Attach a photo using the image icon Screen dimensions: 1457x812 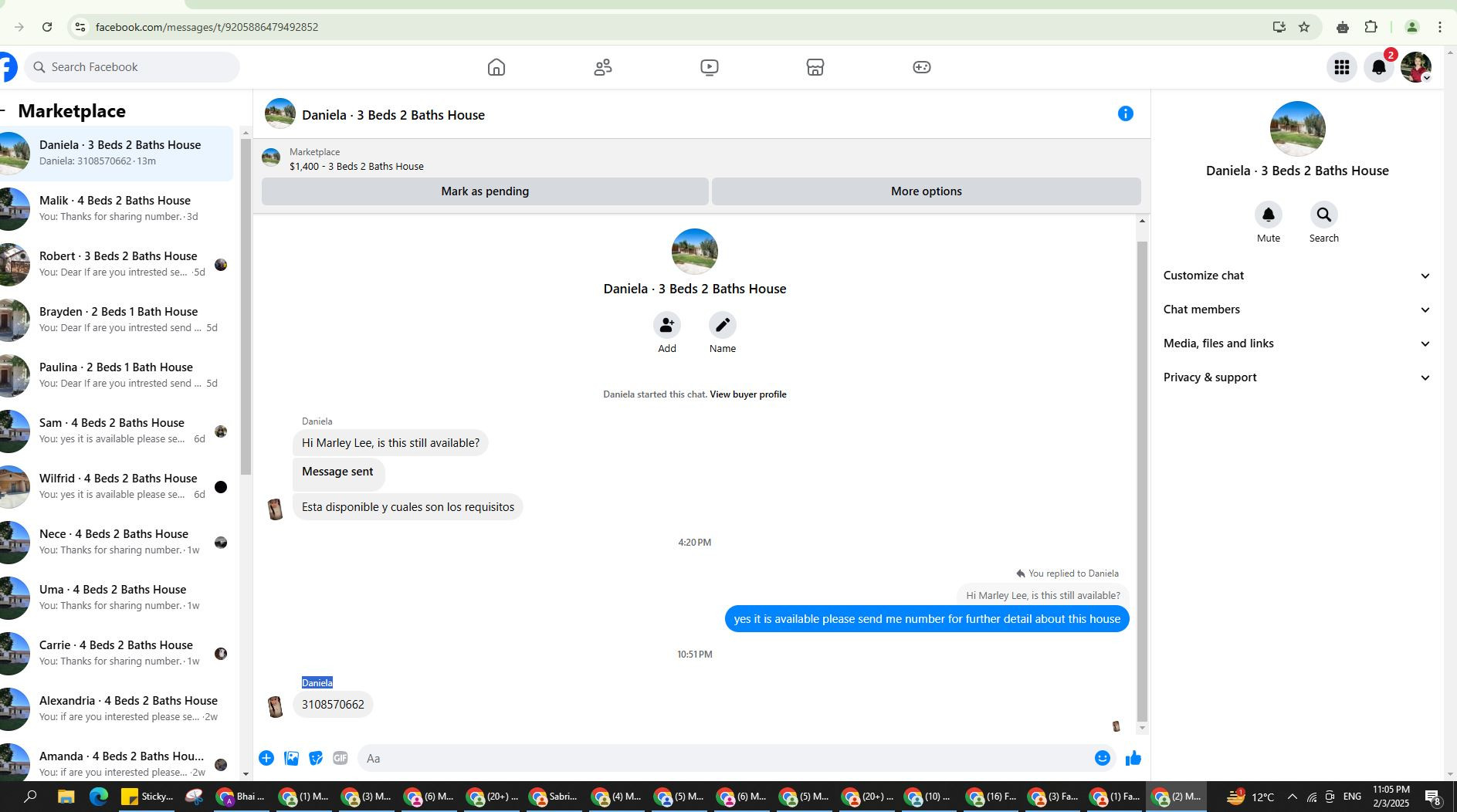(x=291, y=758)
